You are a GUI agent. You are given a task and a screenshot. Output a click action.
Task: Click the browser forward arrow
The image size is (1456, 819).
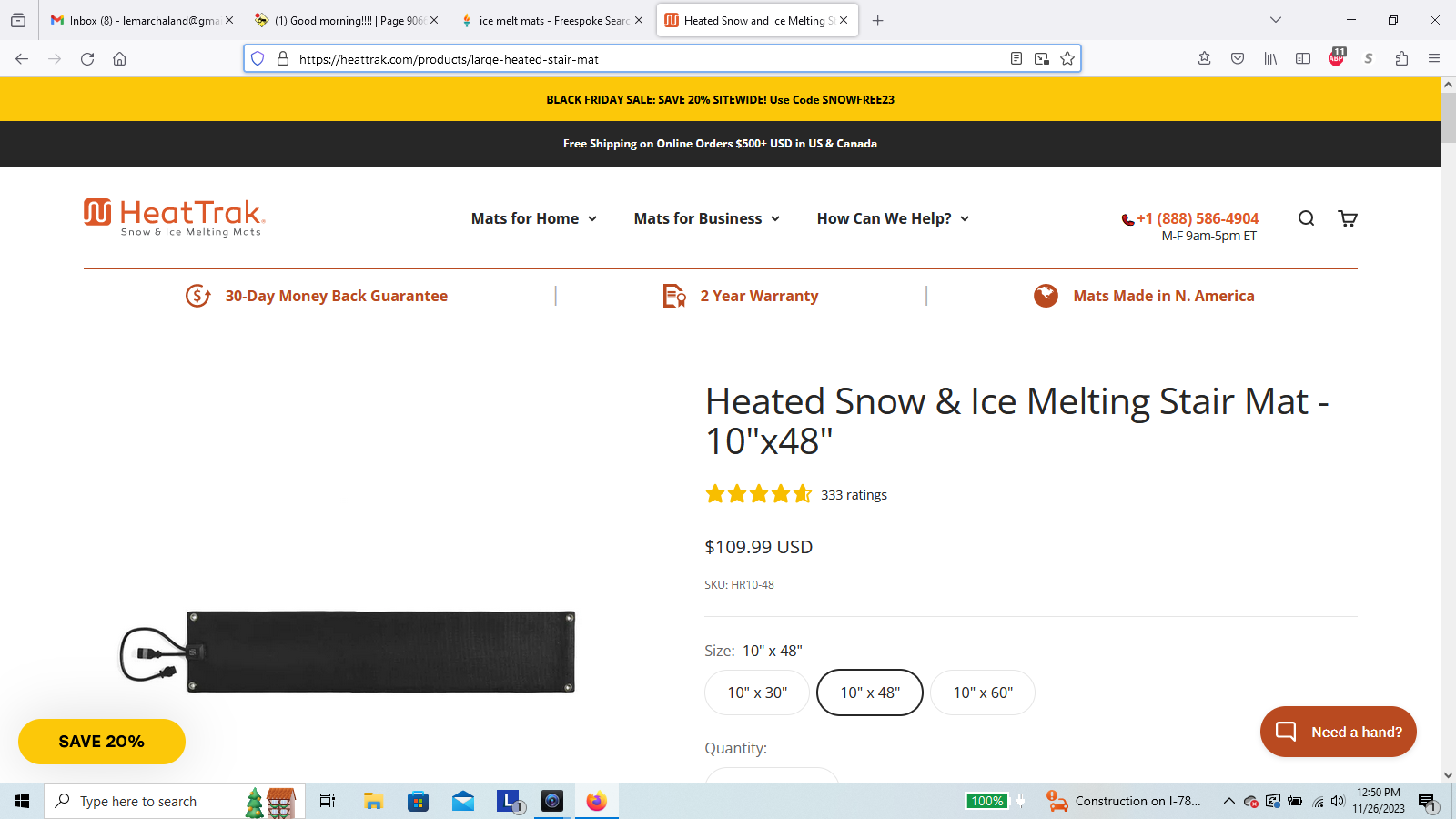pos(55,59)
